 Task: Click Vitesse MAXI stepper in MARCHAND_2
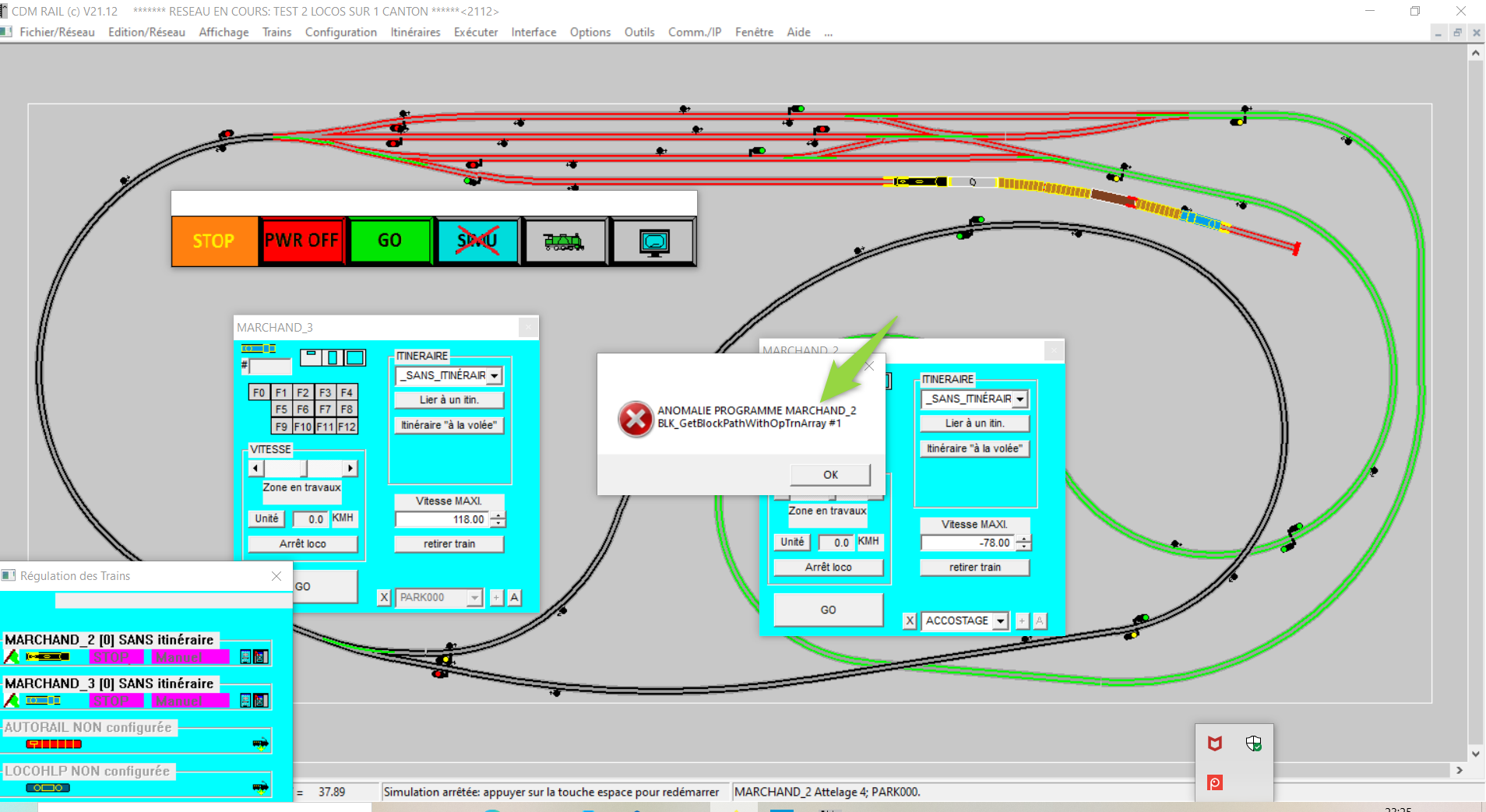pos(1024,543)
